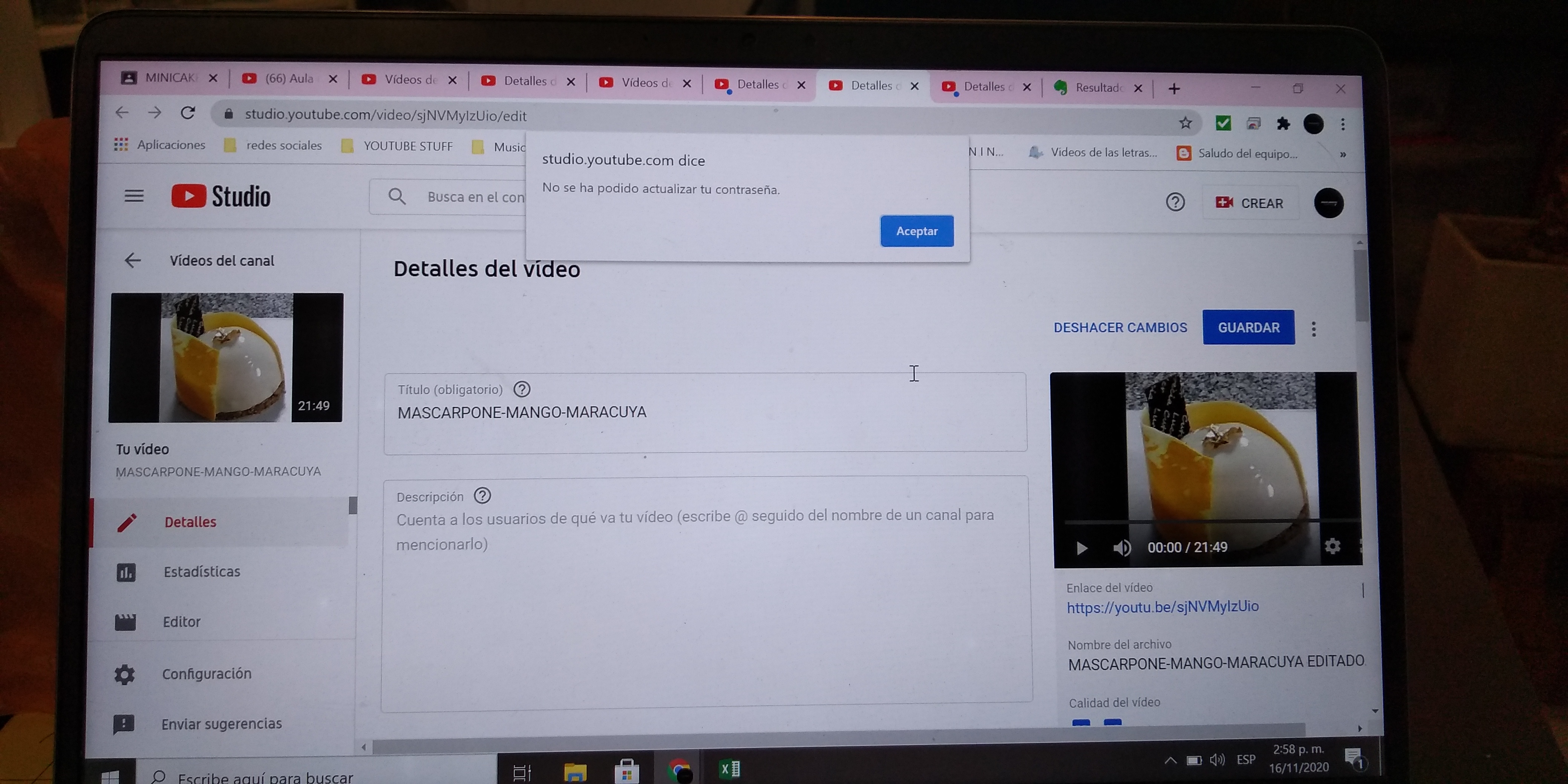This screenshot has width=1568, height=784.
Task: Open the notification center icon
Action: [x=1354, y=758]
